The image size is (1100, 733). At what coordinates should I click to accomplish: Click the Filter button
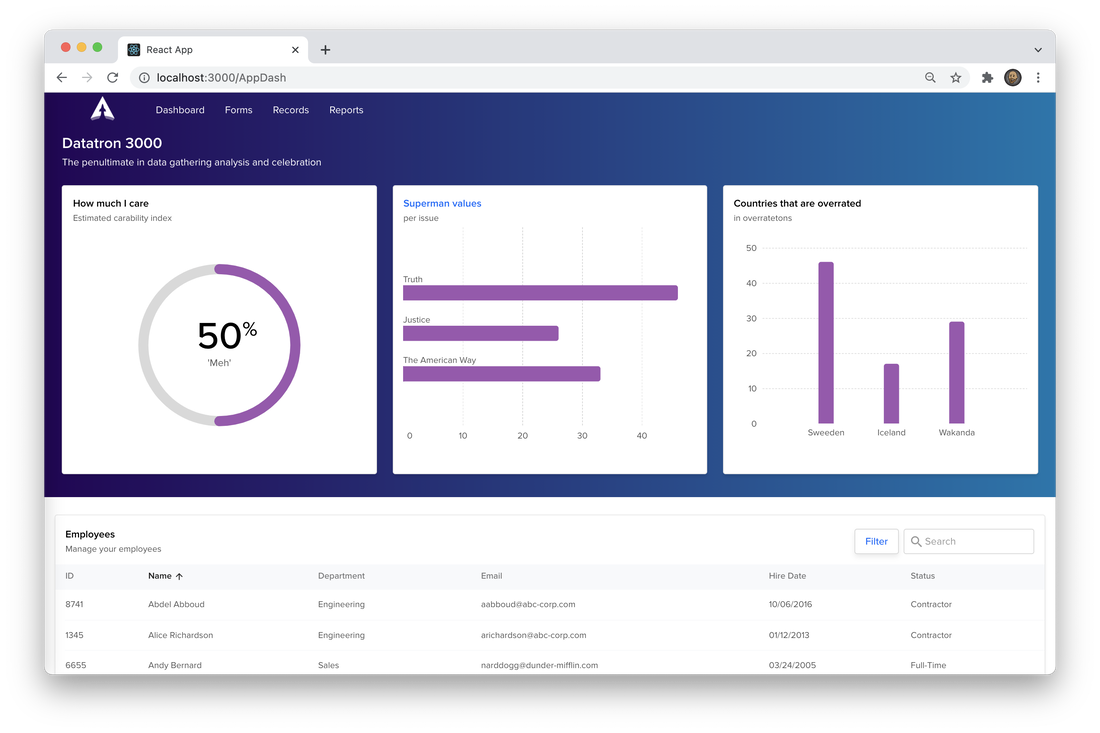click(x=876, y=542)
